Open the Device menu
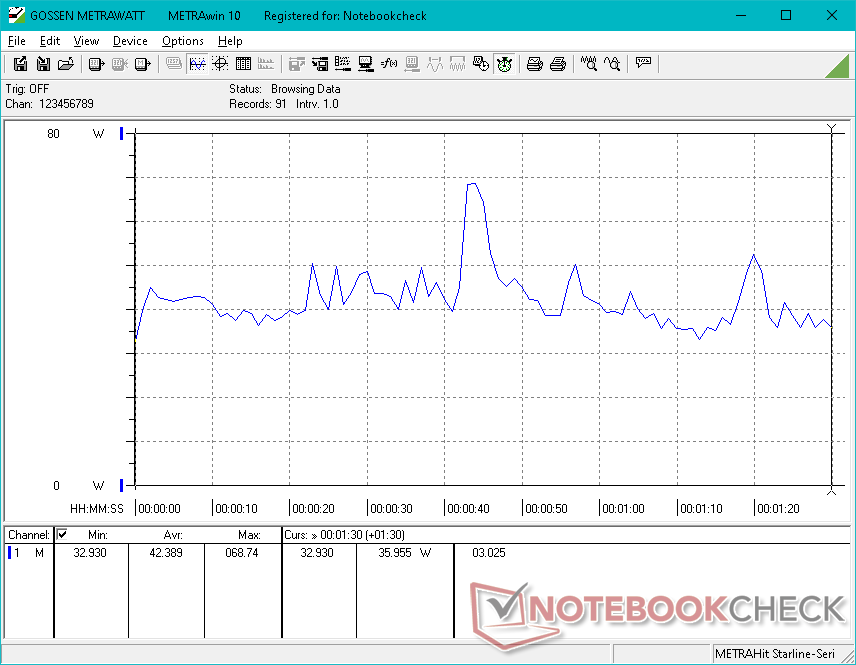The image size is (856, 665). pyautogui.click(x=130, y=41)
